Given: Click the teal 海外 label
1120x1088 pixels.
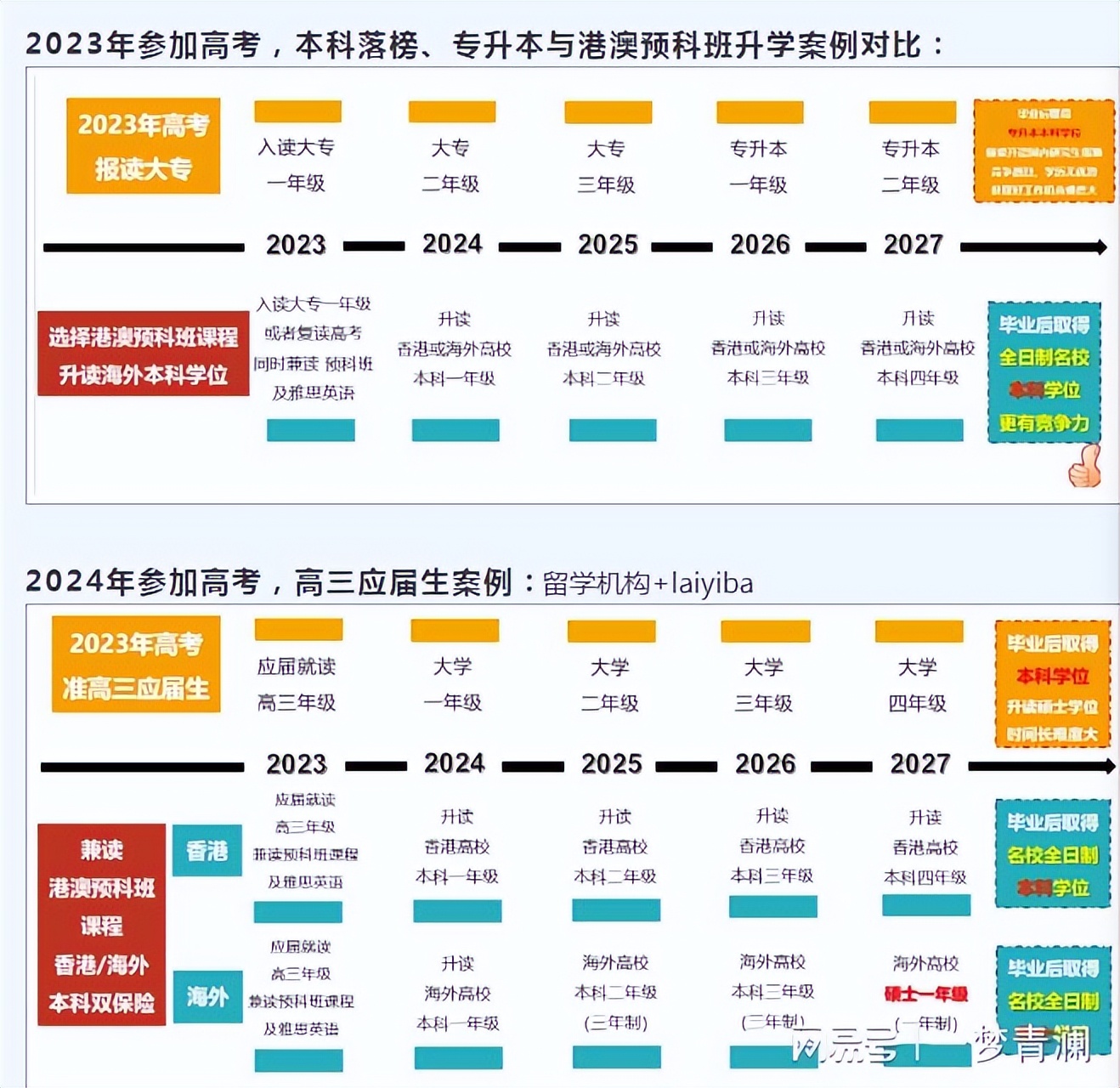Looking at the screenshot, I should 207,996.
